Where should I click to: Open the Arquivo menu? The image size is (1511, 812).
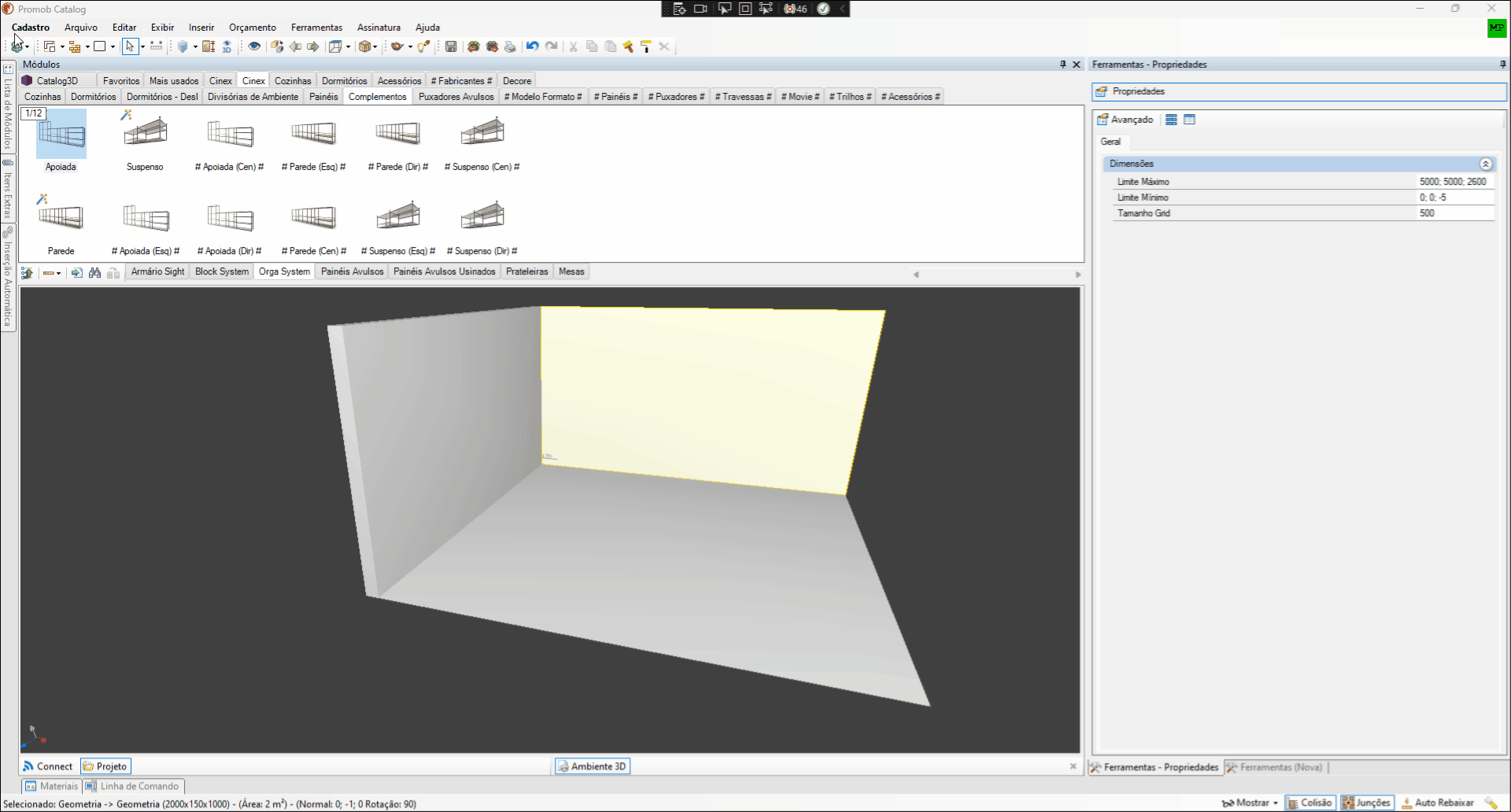[81, 28]
